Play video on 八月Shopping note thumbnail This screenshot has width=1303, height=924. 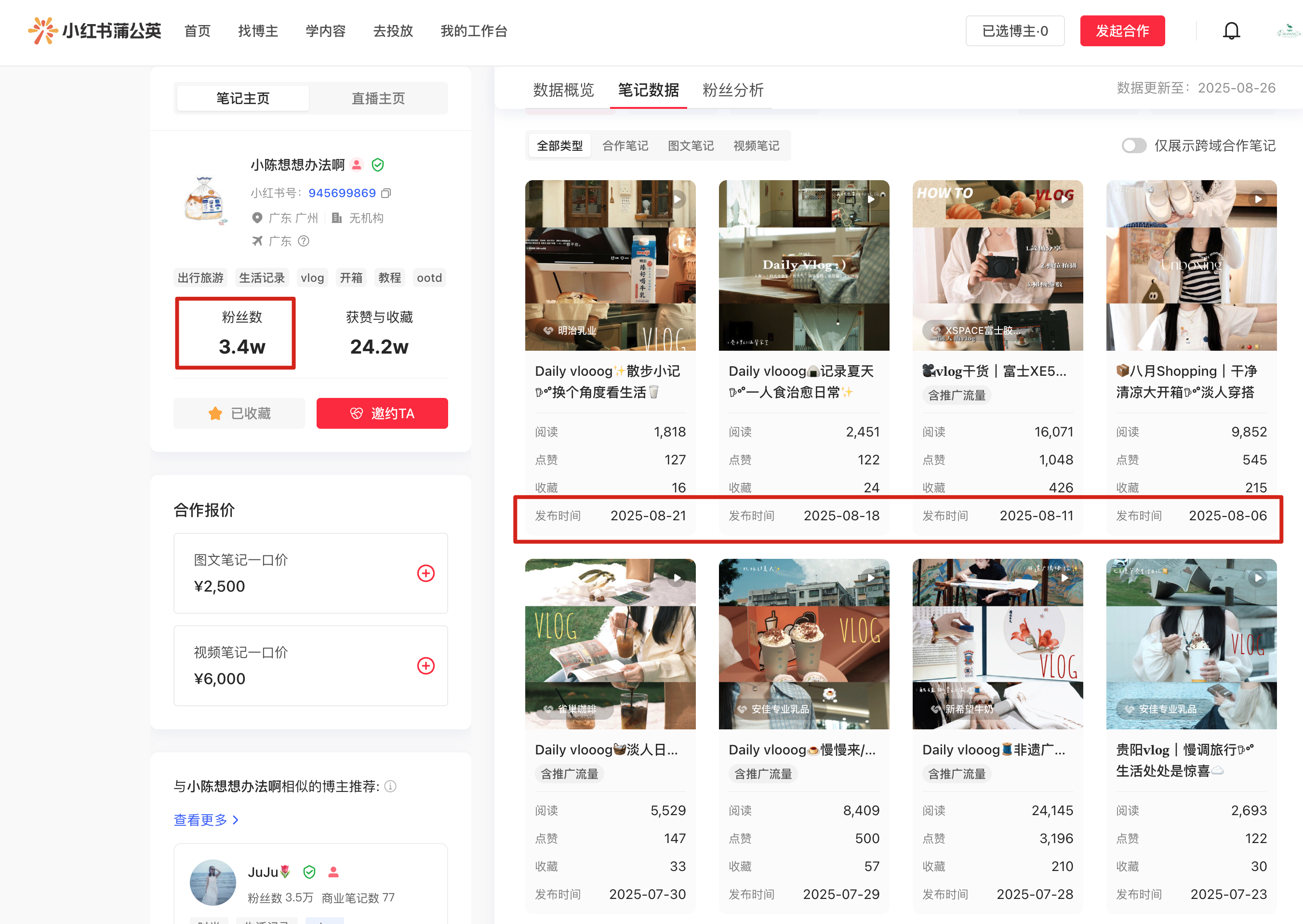[x=1258, y=200]
